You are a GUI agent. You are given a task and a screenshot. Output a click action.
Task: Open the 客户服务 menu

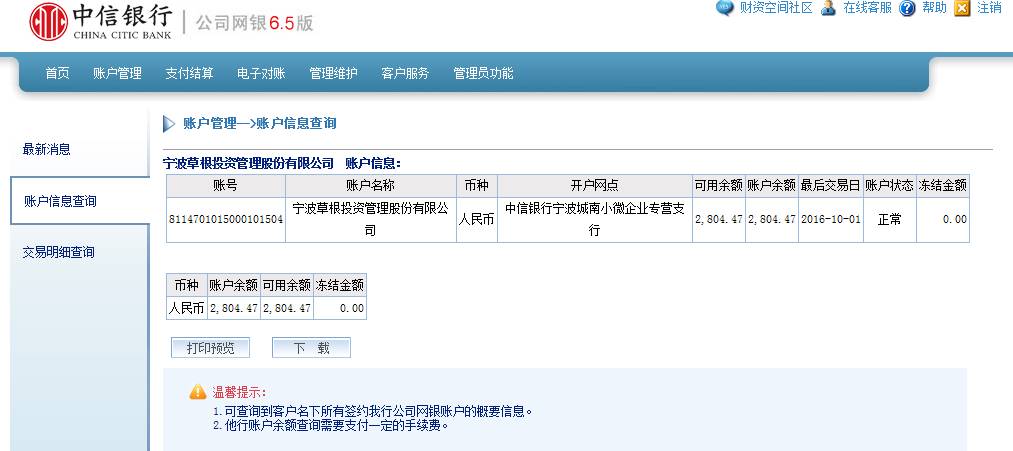[x=405, y=74]
